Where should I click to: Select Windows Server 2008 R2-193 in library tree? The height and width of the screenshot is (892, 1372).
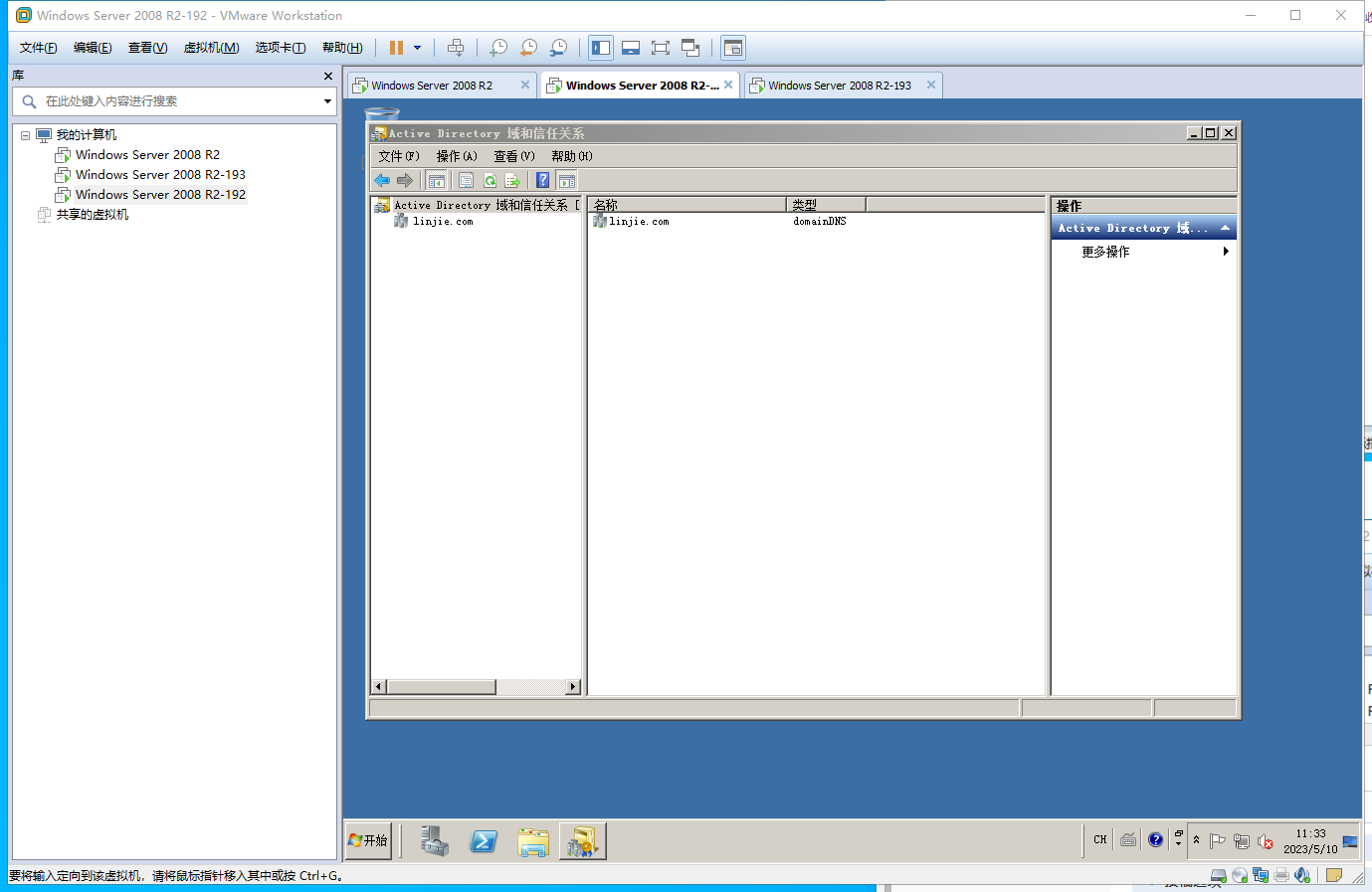(160, 175)
